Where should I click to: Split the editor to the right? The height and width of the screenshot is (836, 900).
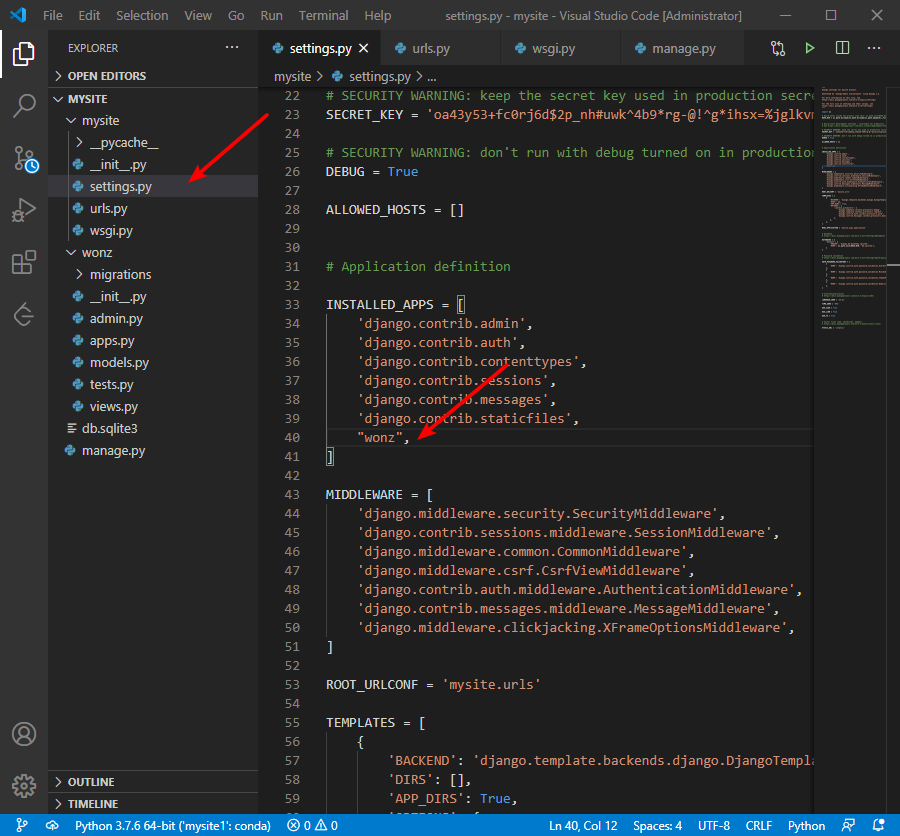pos(842,48)
